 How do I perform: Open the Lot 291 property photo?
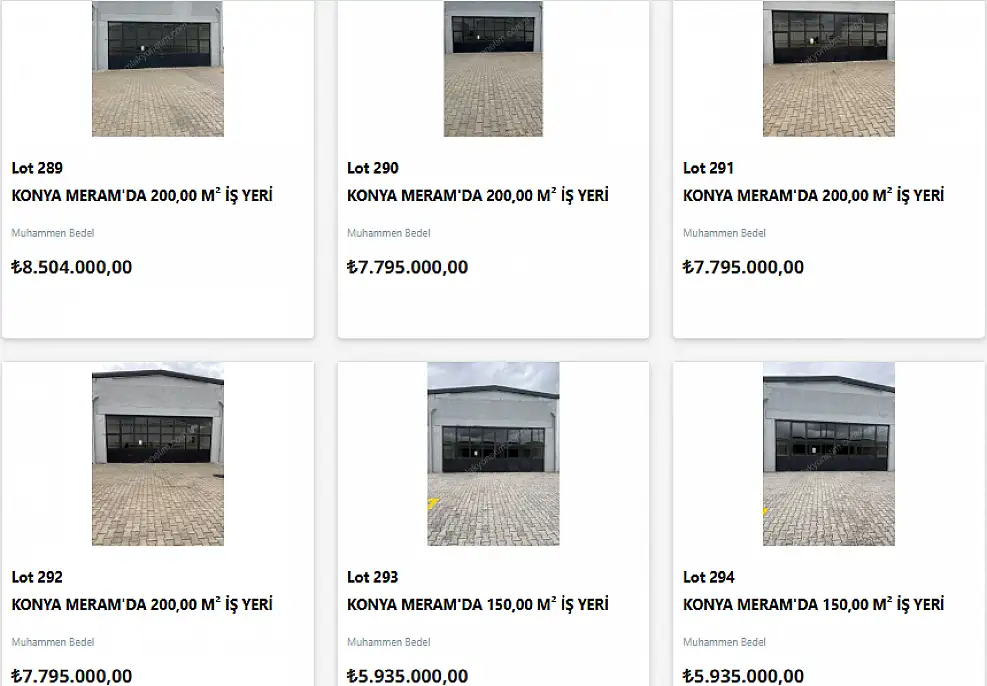[828, 69]
